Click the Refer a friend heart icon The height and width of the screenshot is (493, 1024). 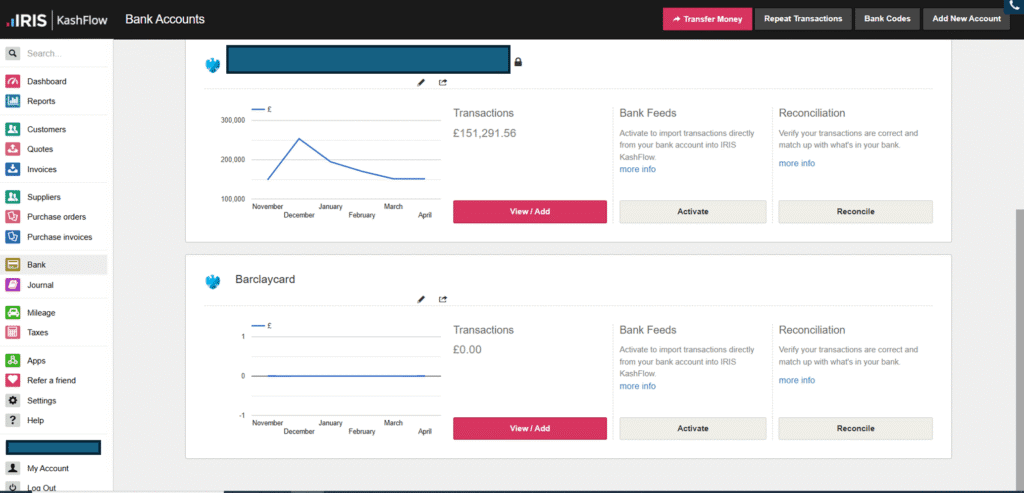(13, 380)
